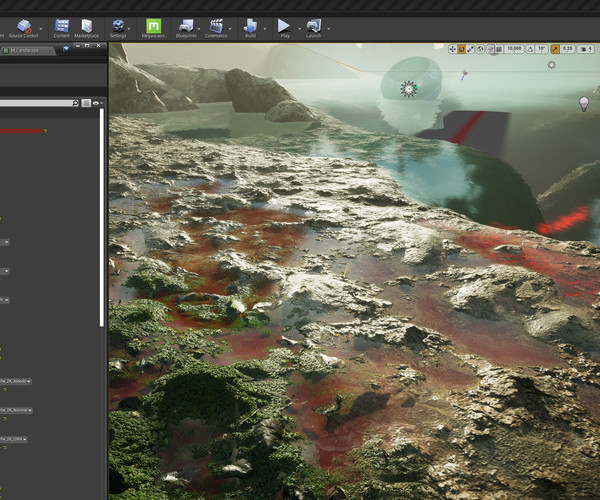
Task: Expand the Cinematics dropdown arrow
Action: click(x=230, y=29)
